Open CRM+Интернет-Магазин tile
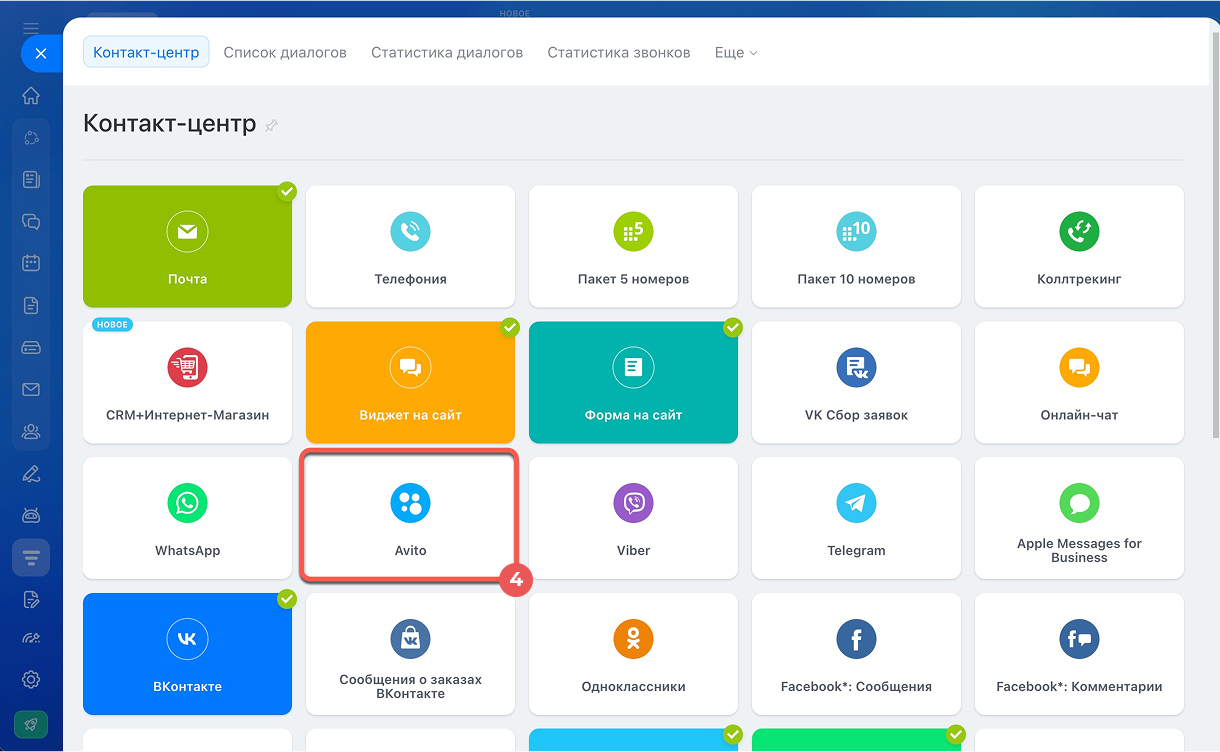Image resolution: width=1220 pixels, height=752 pixels. pyautogui.click(x=187, y=382)
